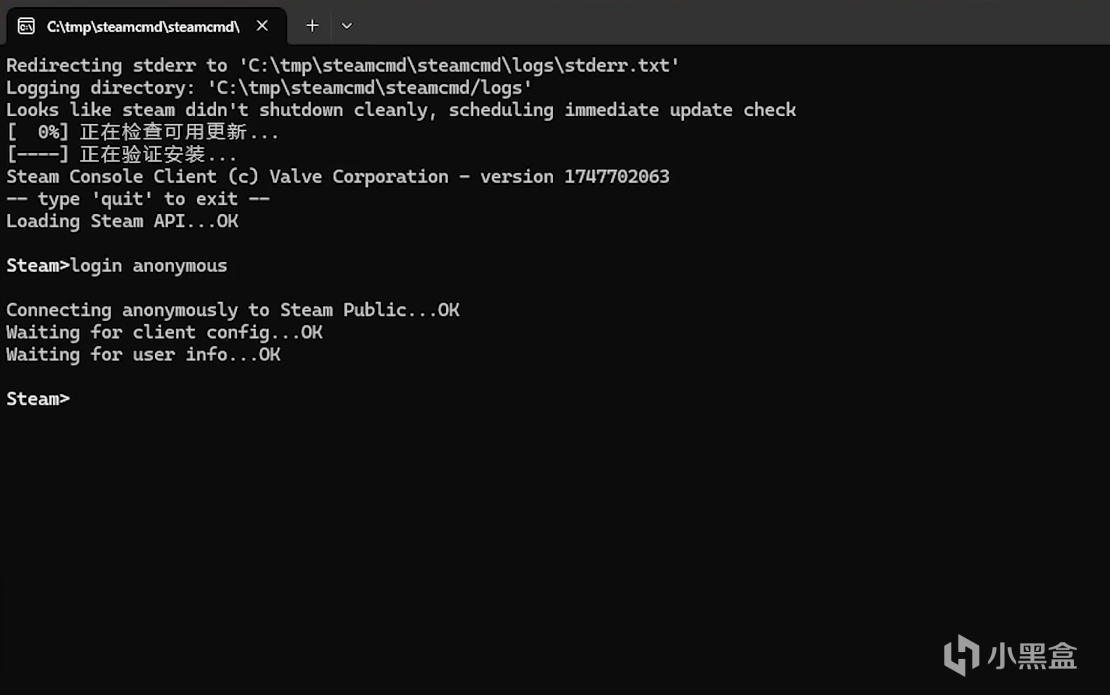Click the 'Connecting anonymously to Steam Public...OK' line
The height and width of the screenshot is (695, 1110).
point(233,311)
